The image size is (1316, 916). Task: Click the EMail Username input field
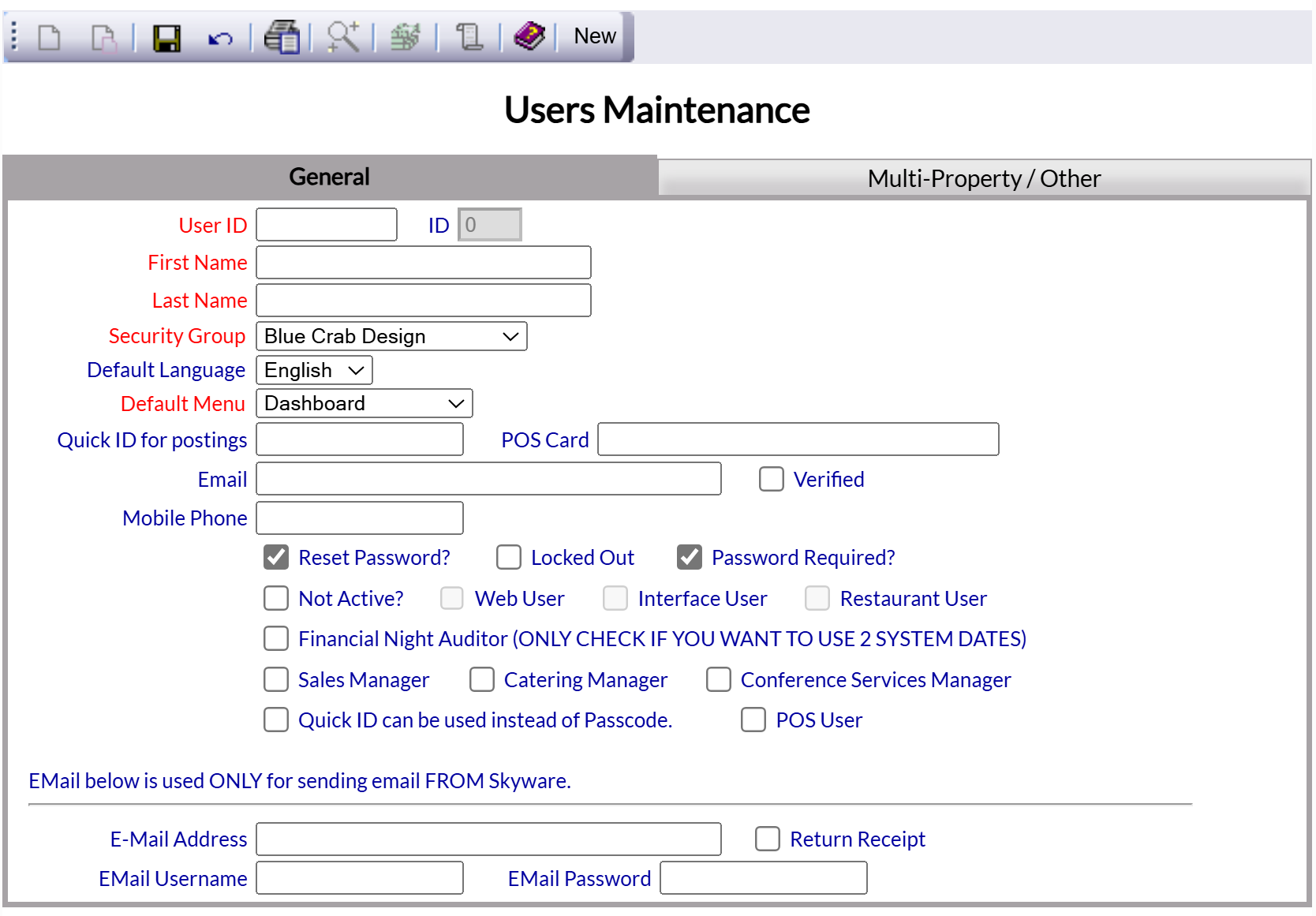click(360, 878)
